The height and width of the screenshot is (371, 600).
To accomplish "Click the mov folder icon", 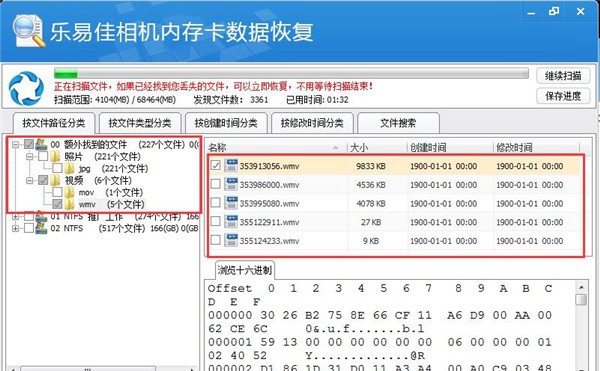I will [70, 192].
